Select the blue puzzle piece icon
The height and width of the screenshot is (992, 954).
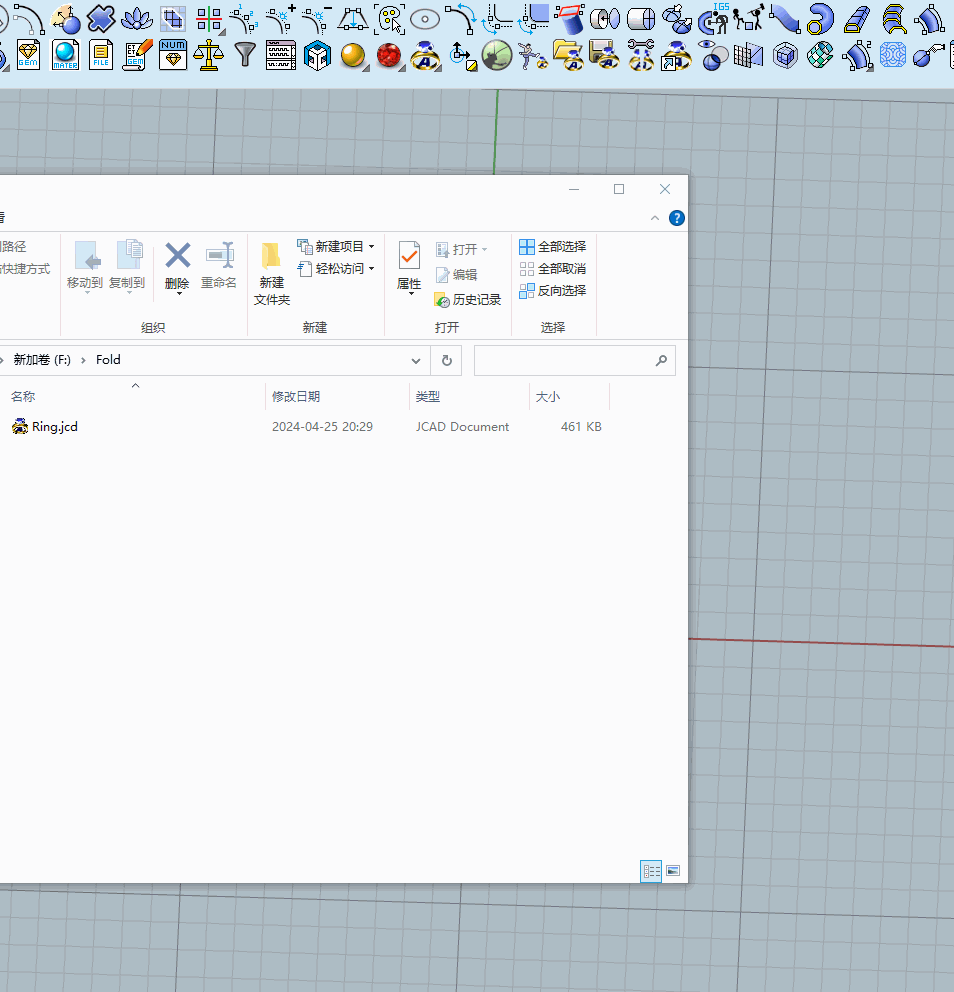(x=100, y=18)
